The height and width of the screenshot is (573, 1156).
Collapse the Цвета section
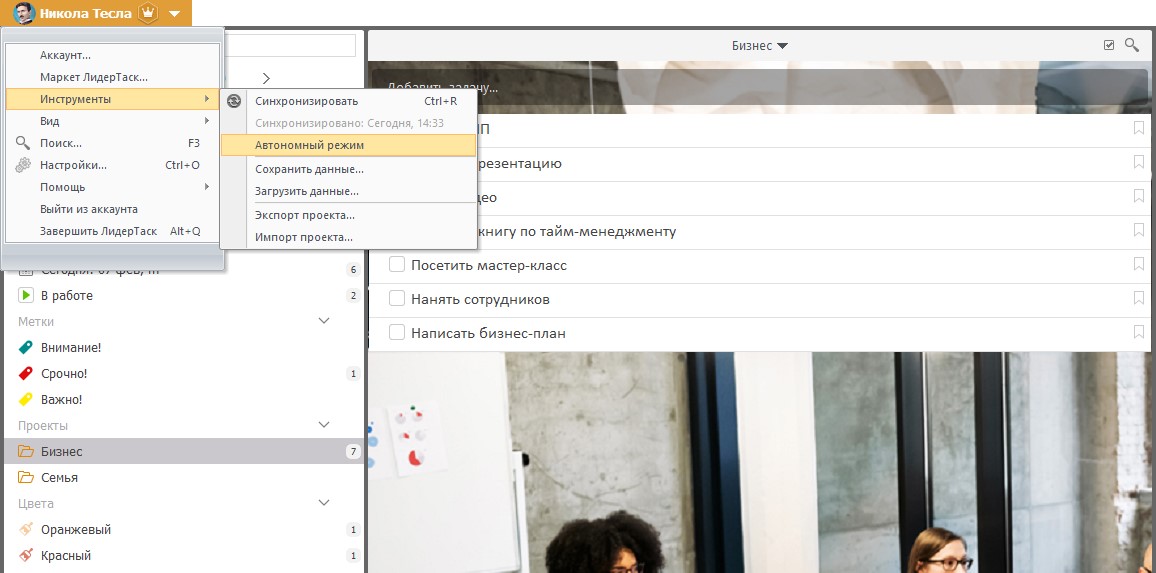click(x=324, y=503)
